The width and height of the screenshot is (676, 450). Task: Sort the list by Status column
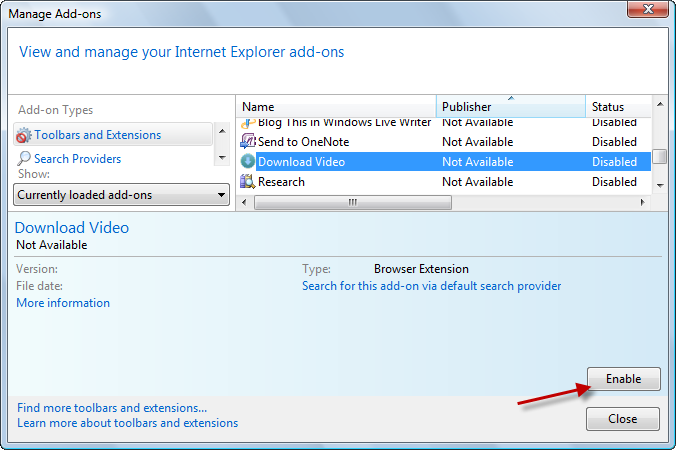tap(619, 106)
